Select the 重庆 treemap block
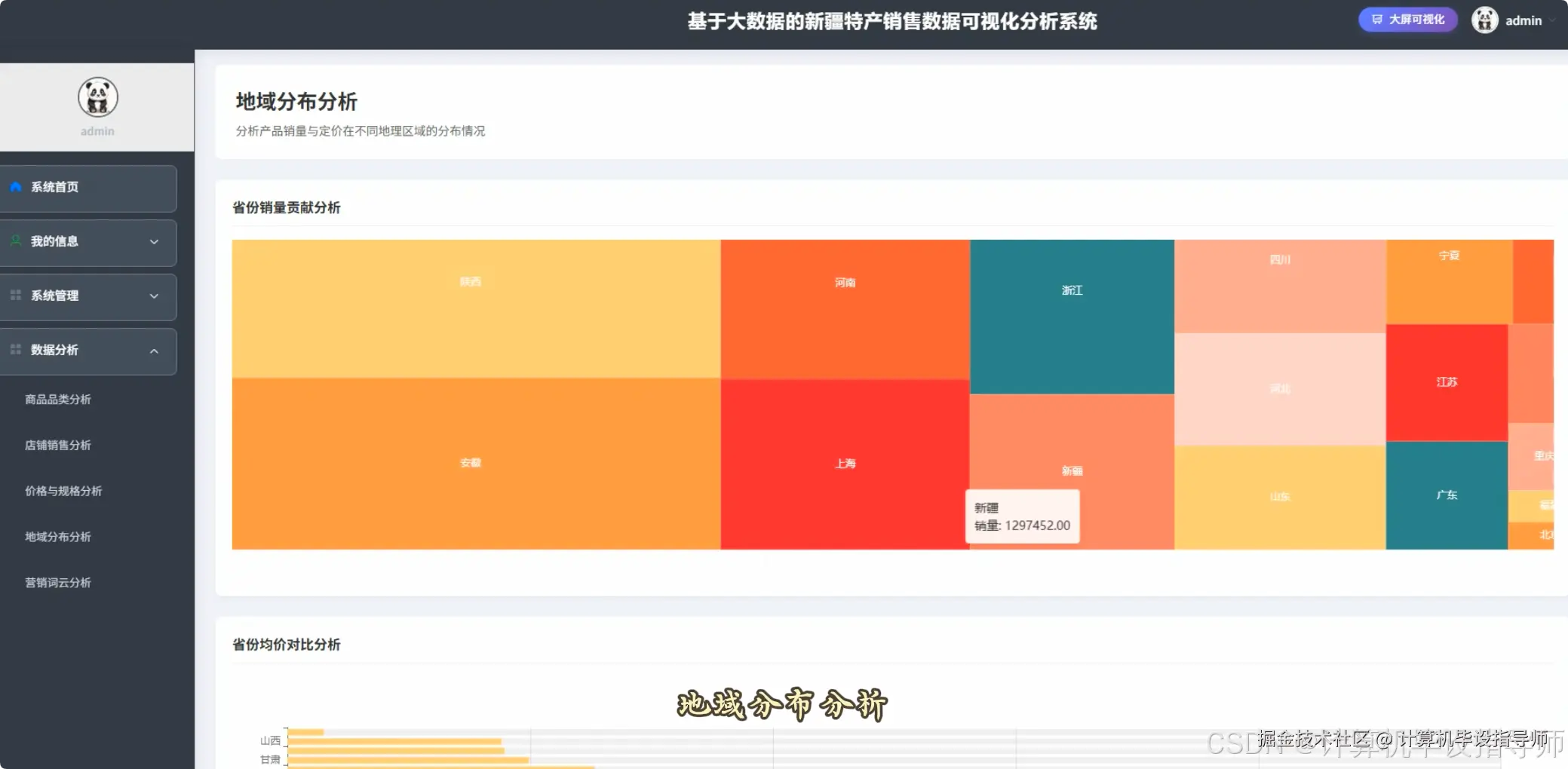 [1531, 456]
